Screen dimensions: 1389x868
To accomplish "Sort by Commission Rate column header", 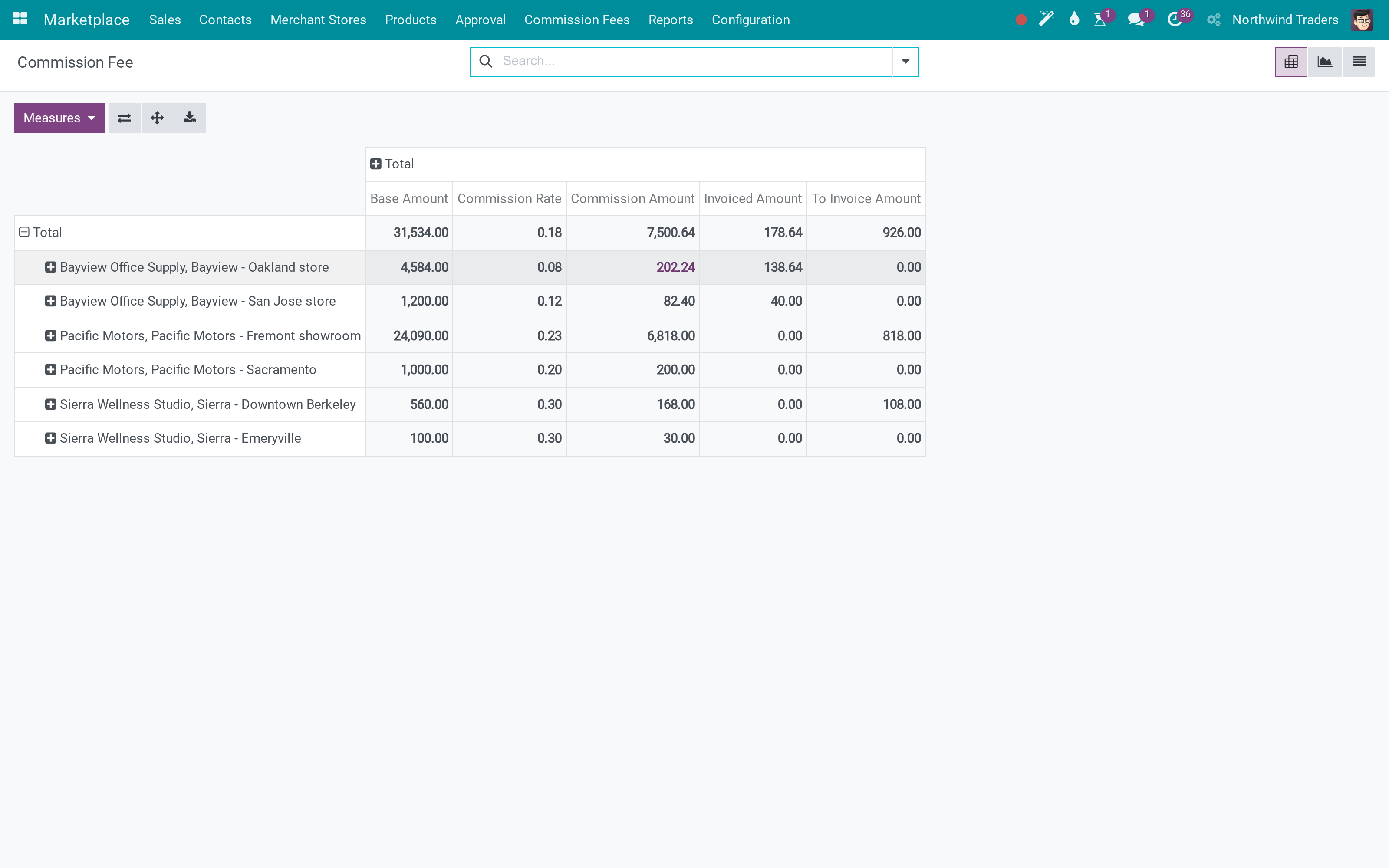I will (509, 199).
